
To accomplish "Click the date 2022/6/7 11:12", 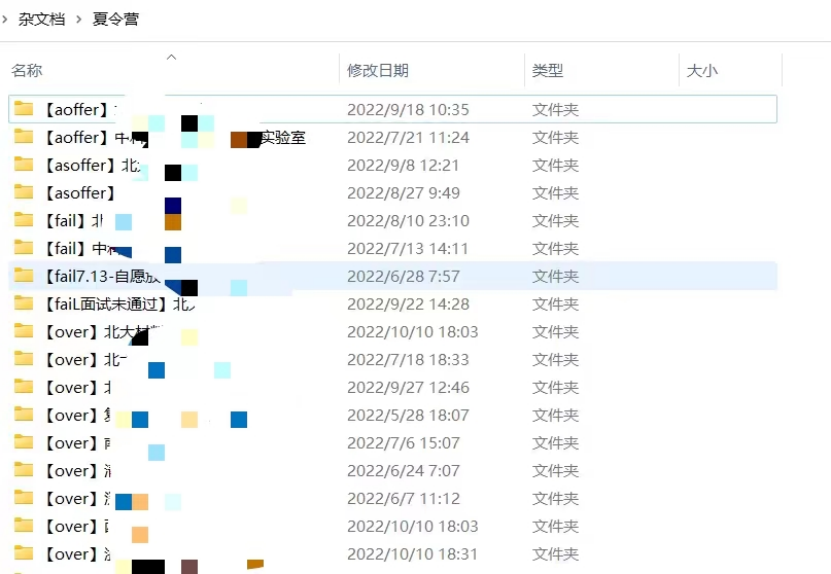I will tap(403, 498).
